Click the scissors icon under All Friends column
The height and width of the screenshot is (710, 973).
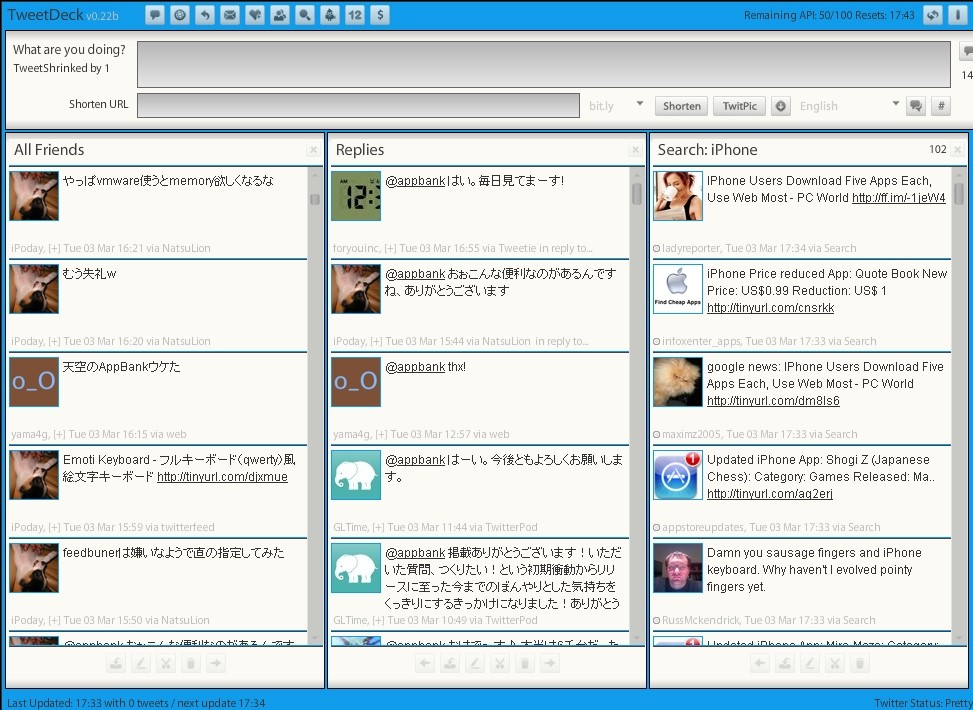point(166,663)
